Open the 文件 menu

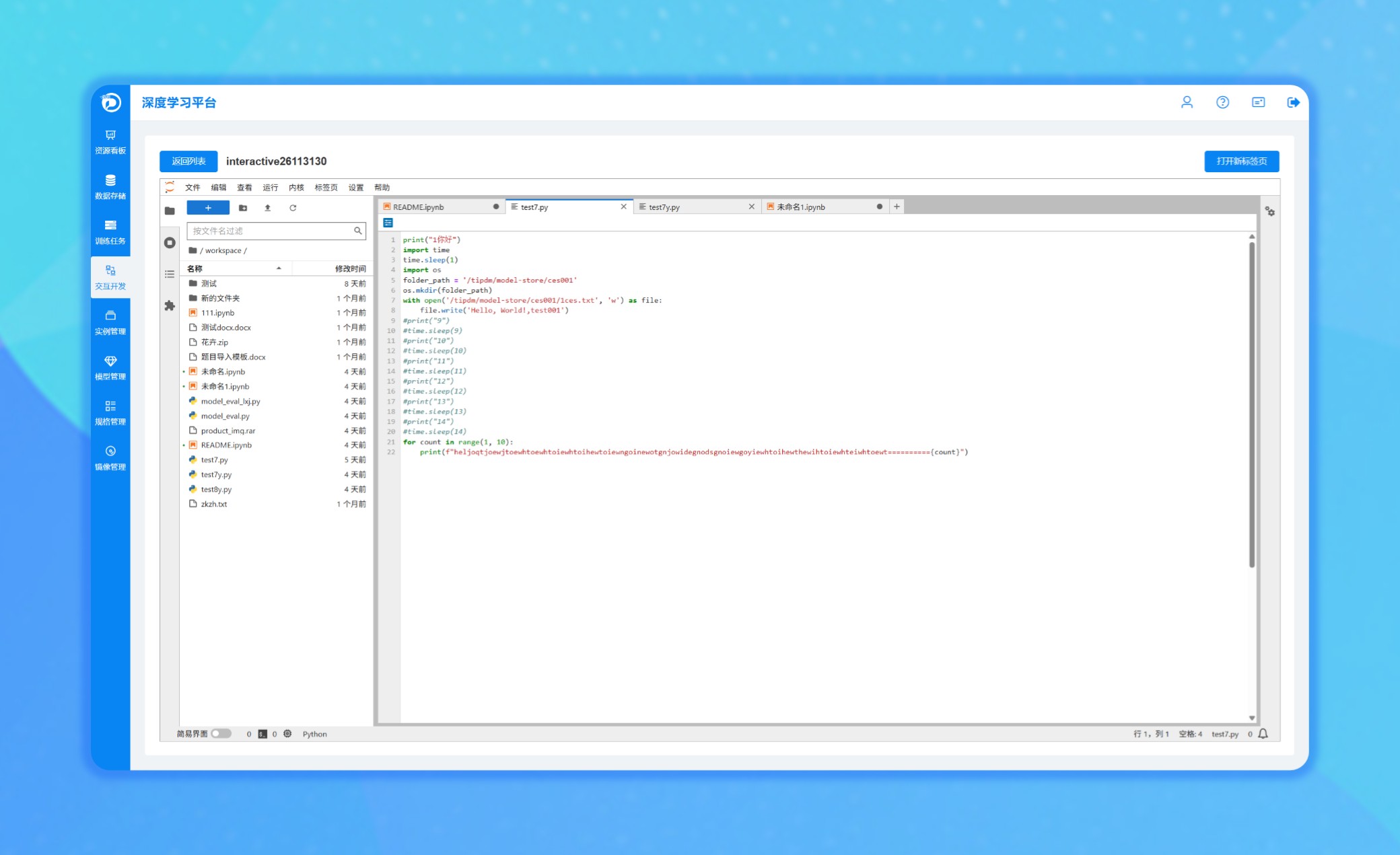click(193, 188)
